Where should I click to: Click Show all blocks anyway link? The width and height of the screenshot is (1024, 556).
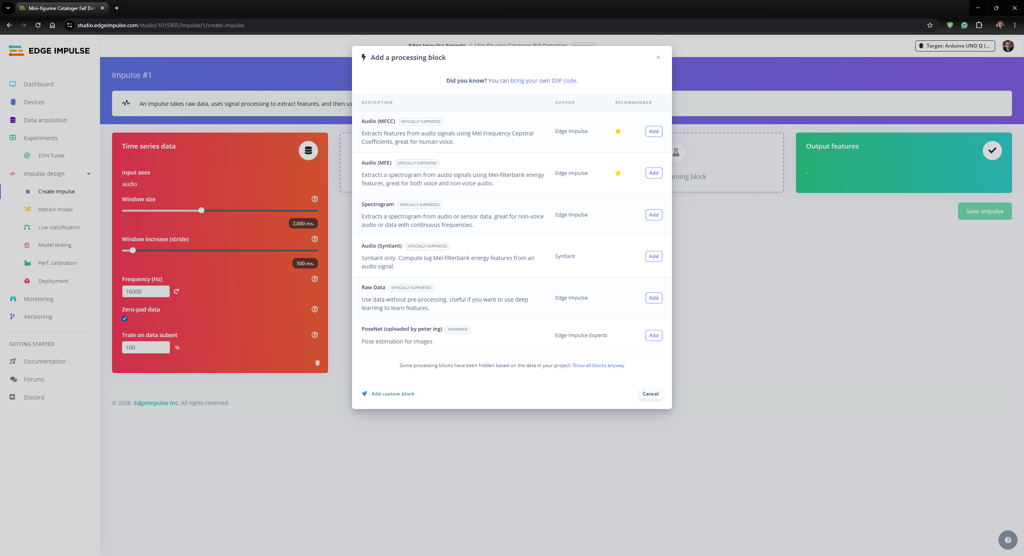[598, 365]
